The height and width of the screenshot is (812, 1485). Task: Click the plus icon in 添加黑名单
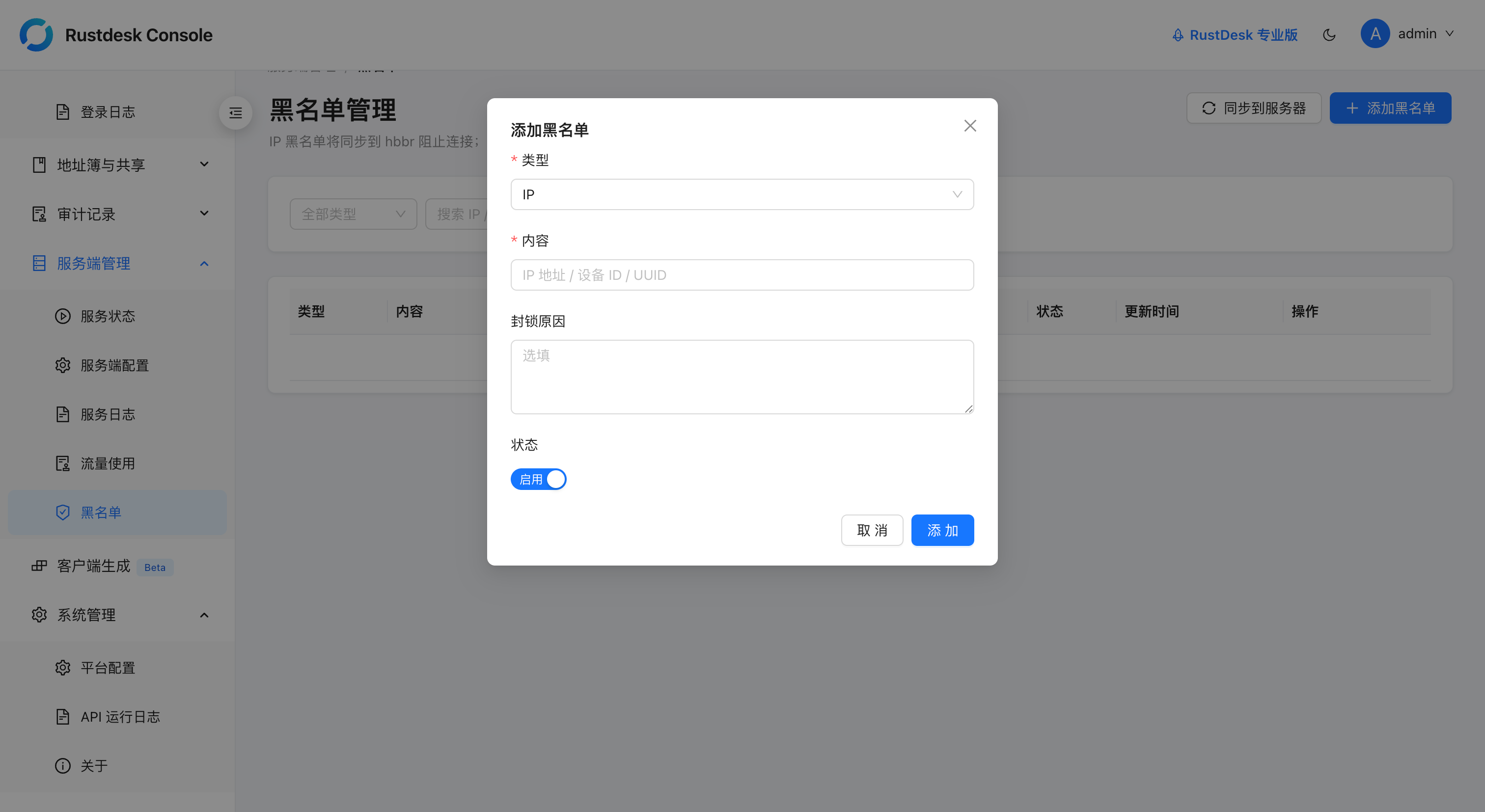pos(1352,108)
